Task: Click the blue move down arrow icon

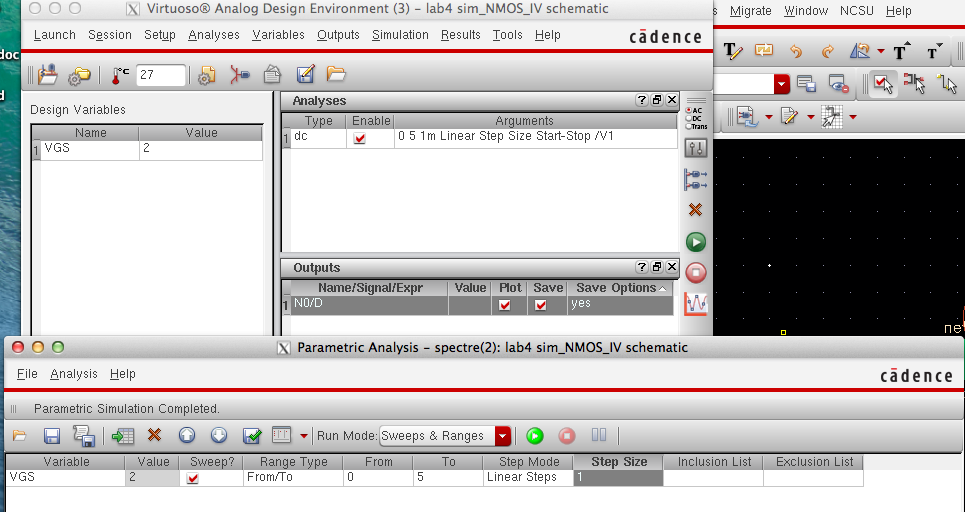Action: coord(219,436)
